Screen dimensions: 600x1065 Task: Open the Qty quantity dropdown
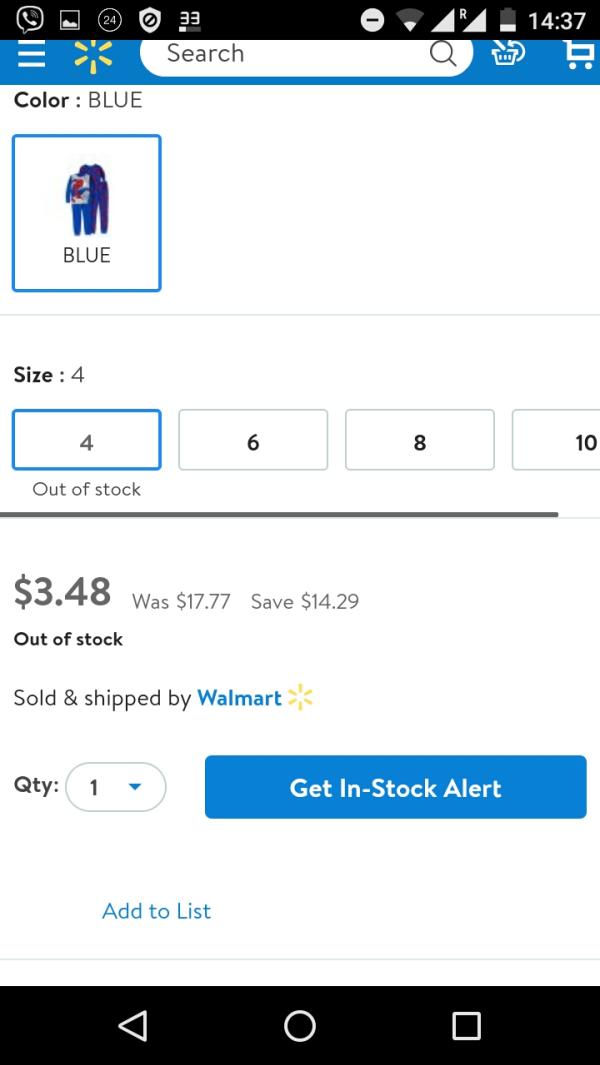coord(115,787)
